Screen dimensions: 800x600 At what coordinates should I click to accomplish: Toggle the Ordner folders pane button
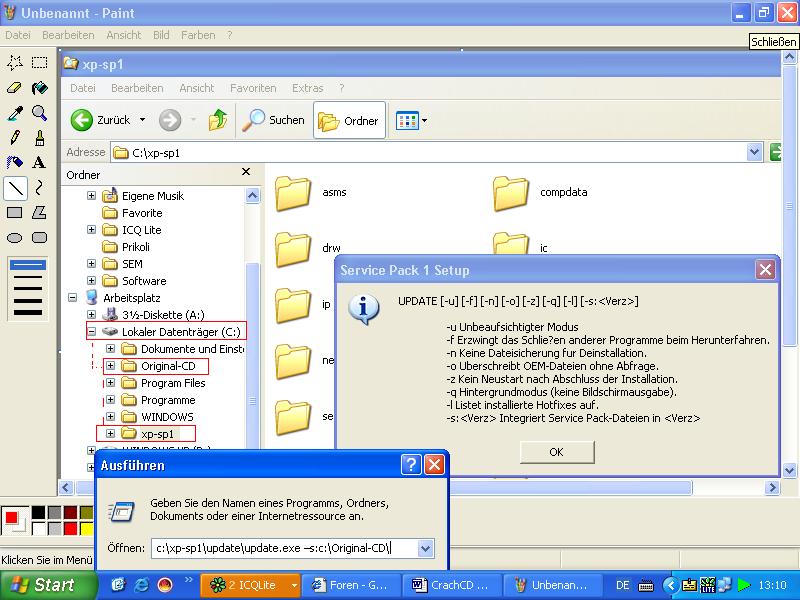(349, 120)
